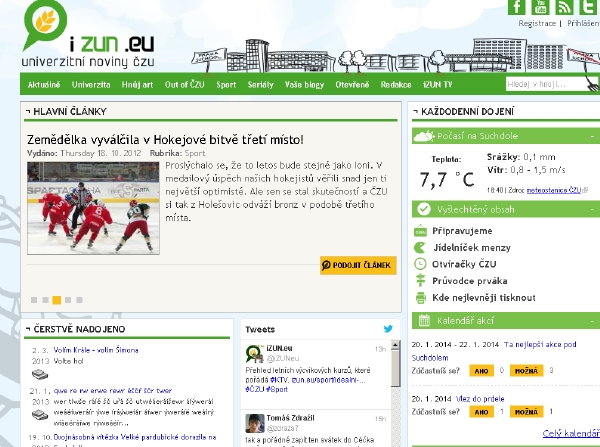Screen dimensions: 600x447
Task: Open the Dvojnásobná vítězka Velké pardubické link
Action: click(135, 437)
